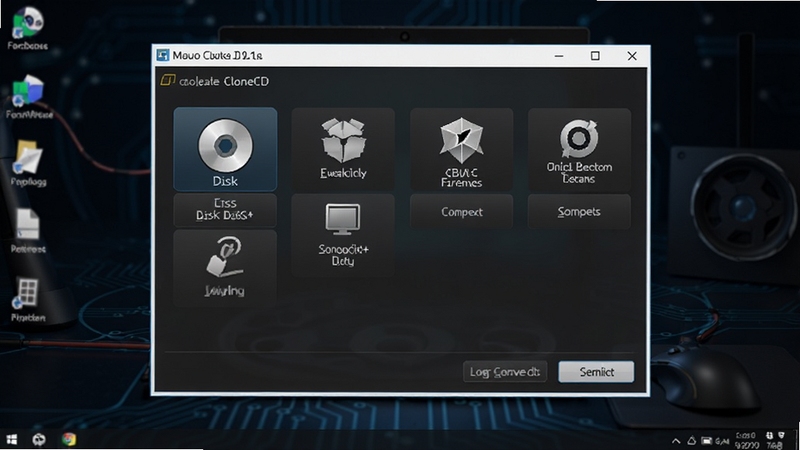Open the CBI/C Firemes shield tile
Viewport: 800px width, 450px height.
[461, 149]
